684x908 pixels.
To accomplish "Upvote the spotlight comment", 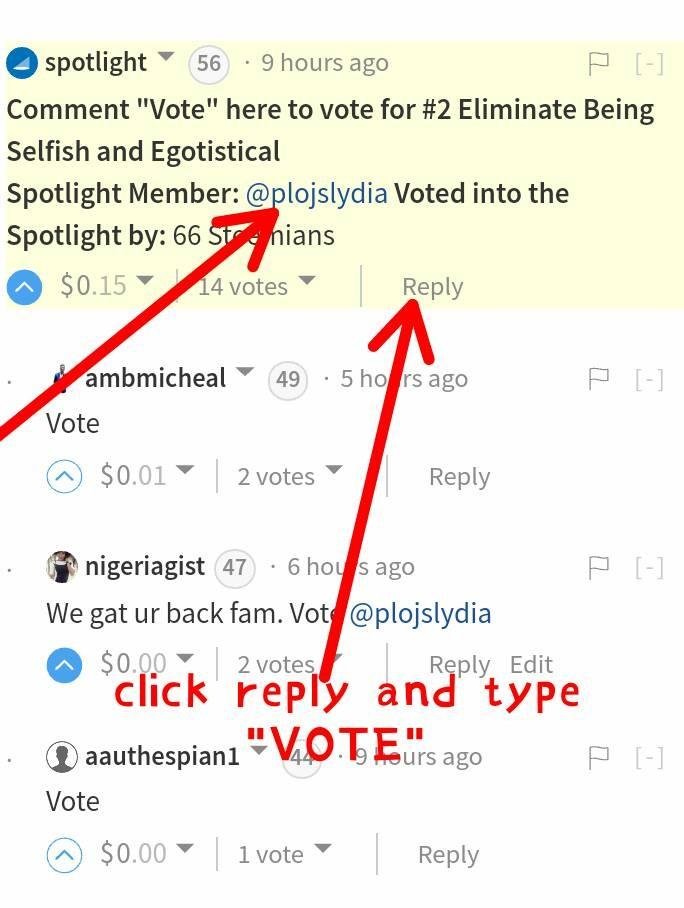I will click(x=24, y=287).
